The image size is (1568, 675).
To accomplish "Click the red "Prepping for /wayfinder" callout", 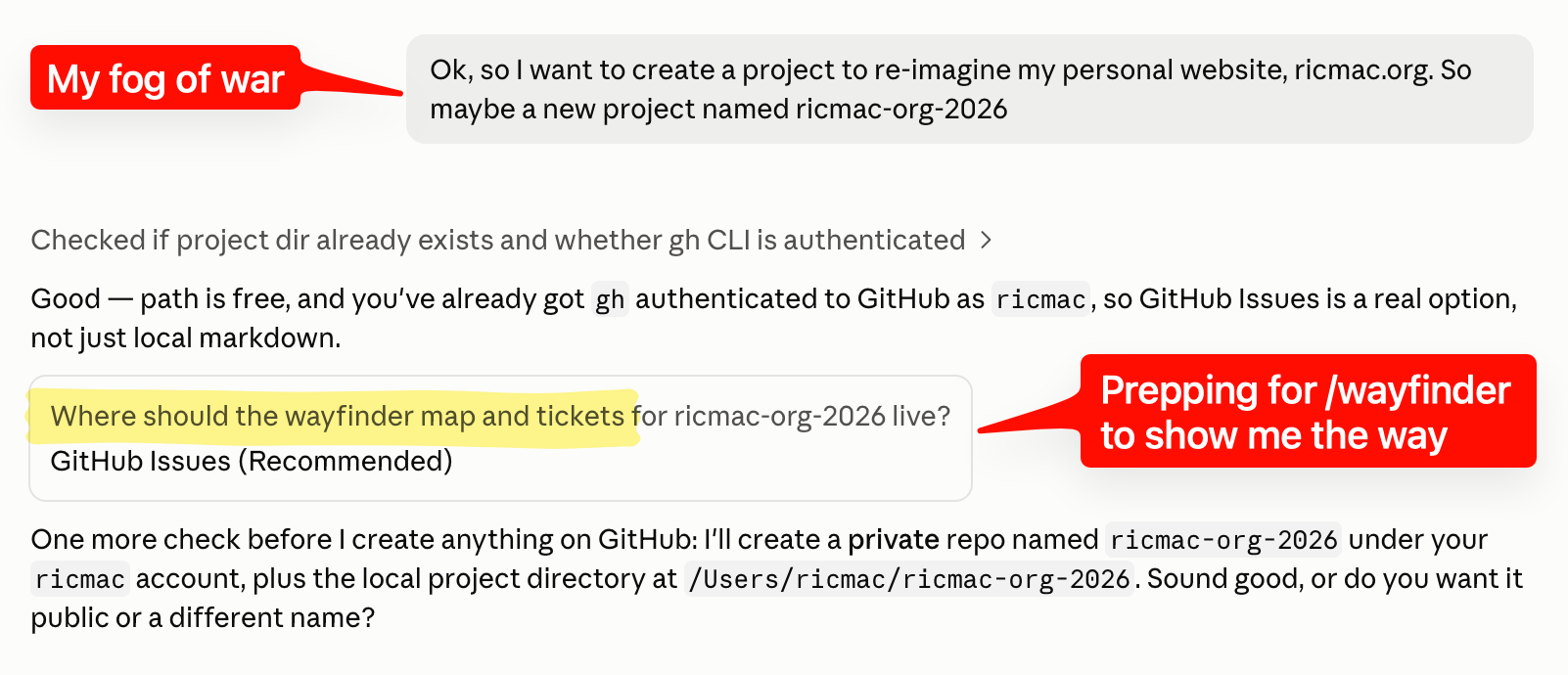I will click(1308, 411).
